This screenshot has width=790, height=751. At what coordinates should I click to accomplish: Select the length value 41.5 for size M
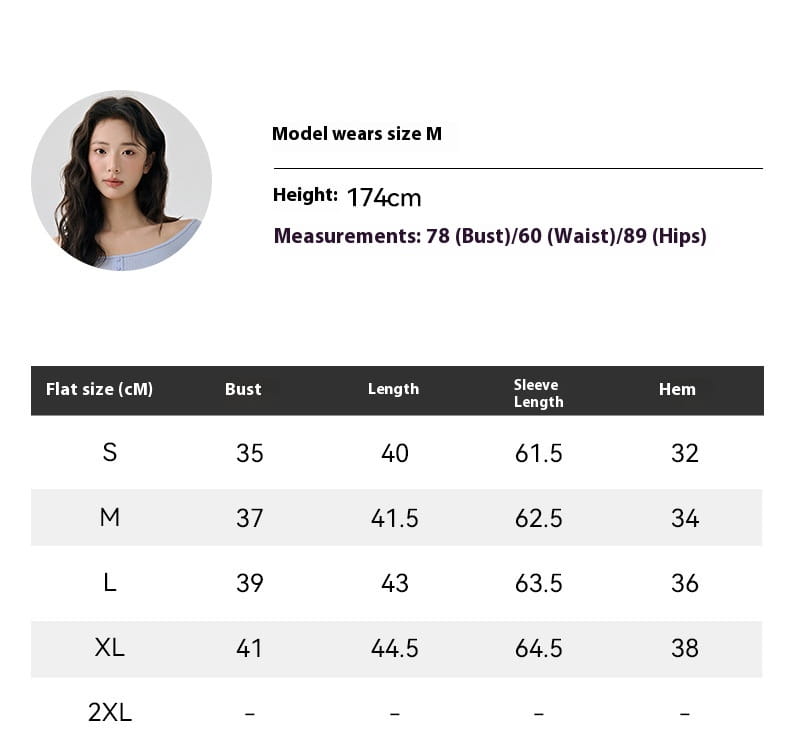[395, 518]
